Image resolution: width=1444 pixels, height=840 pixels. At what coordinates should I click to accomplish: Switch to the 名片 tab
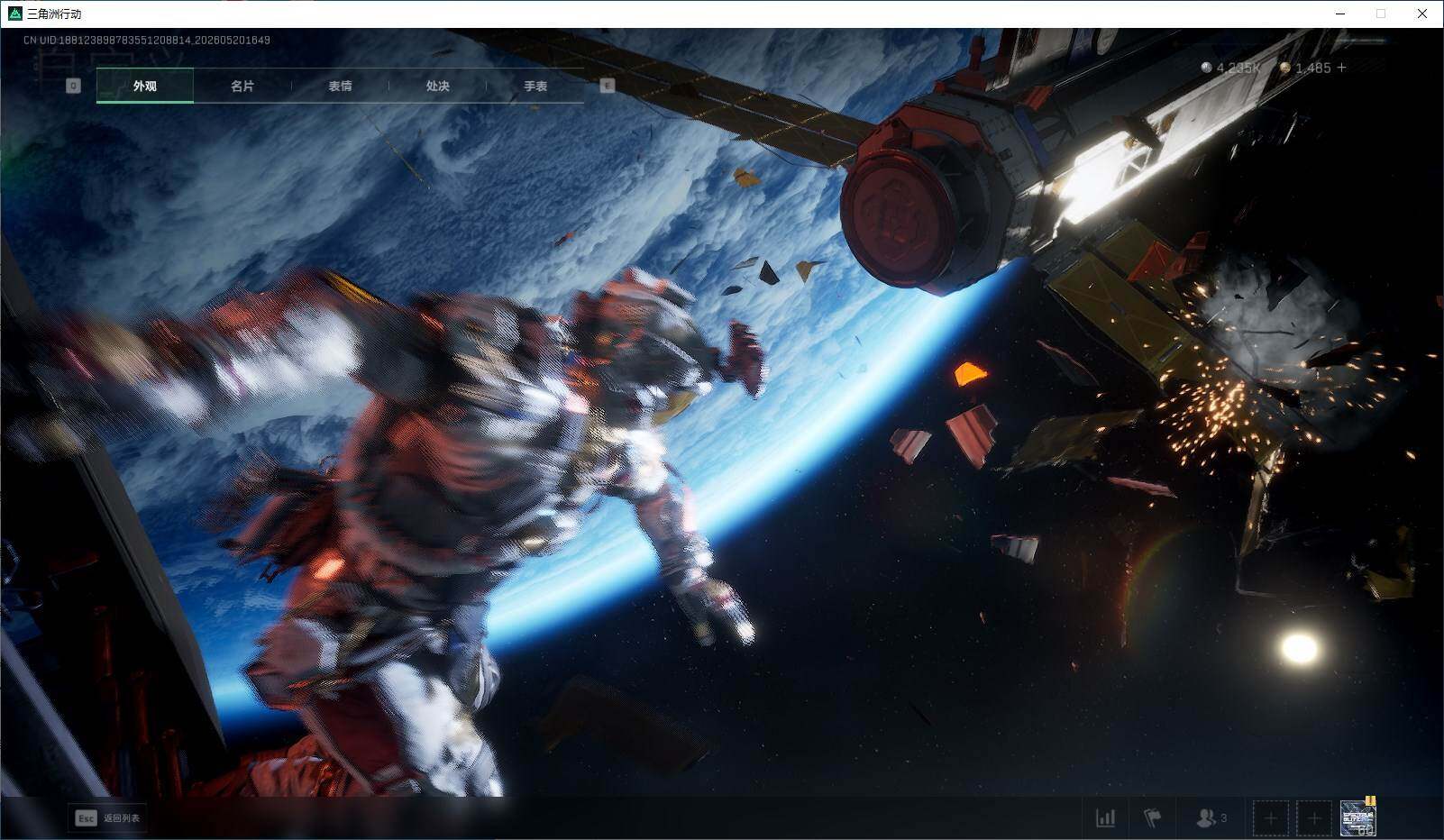[x=242, y=86]
